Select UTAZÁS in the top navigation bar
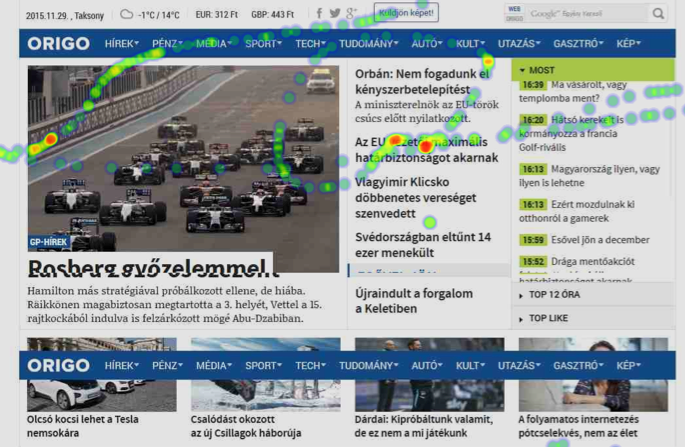The height and width of the screenshot is (447, 685). pos(519,44)
